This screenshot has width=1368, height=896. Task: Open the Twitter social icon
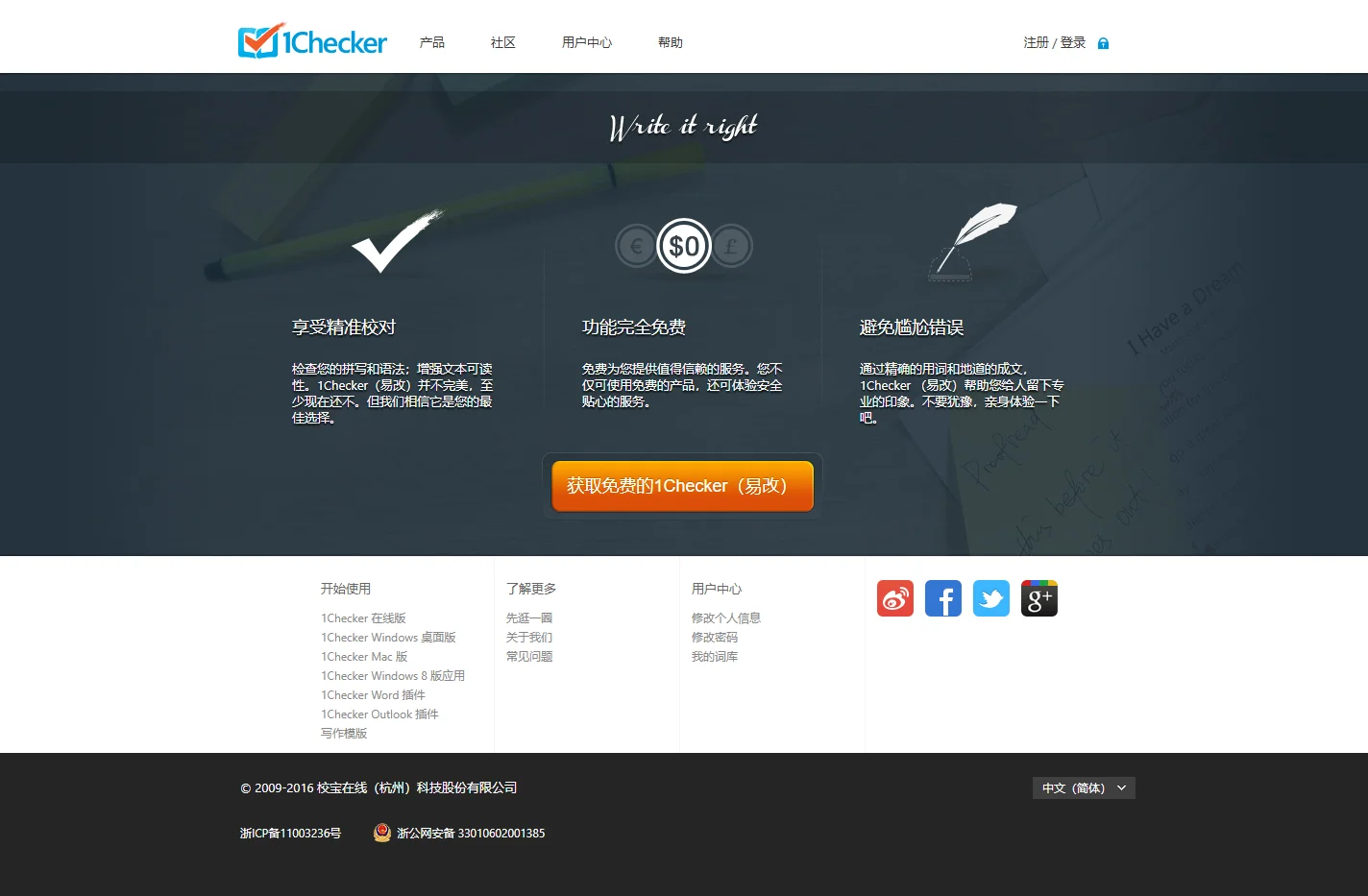click(x=991, y=598)
